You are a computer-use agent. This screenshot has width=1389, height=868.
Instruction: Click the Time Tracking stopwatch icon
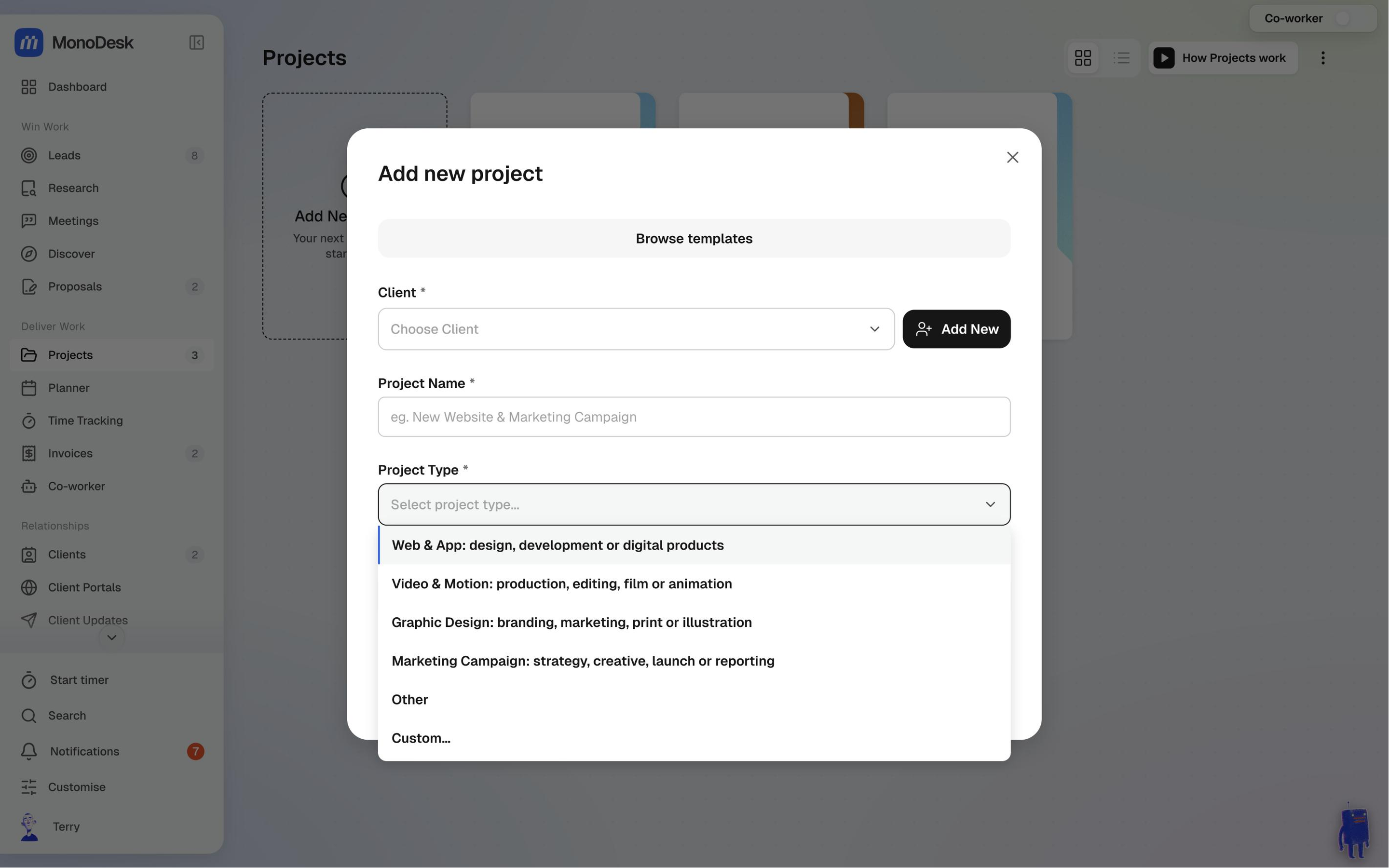(29, 421)
